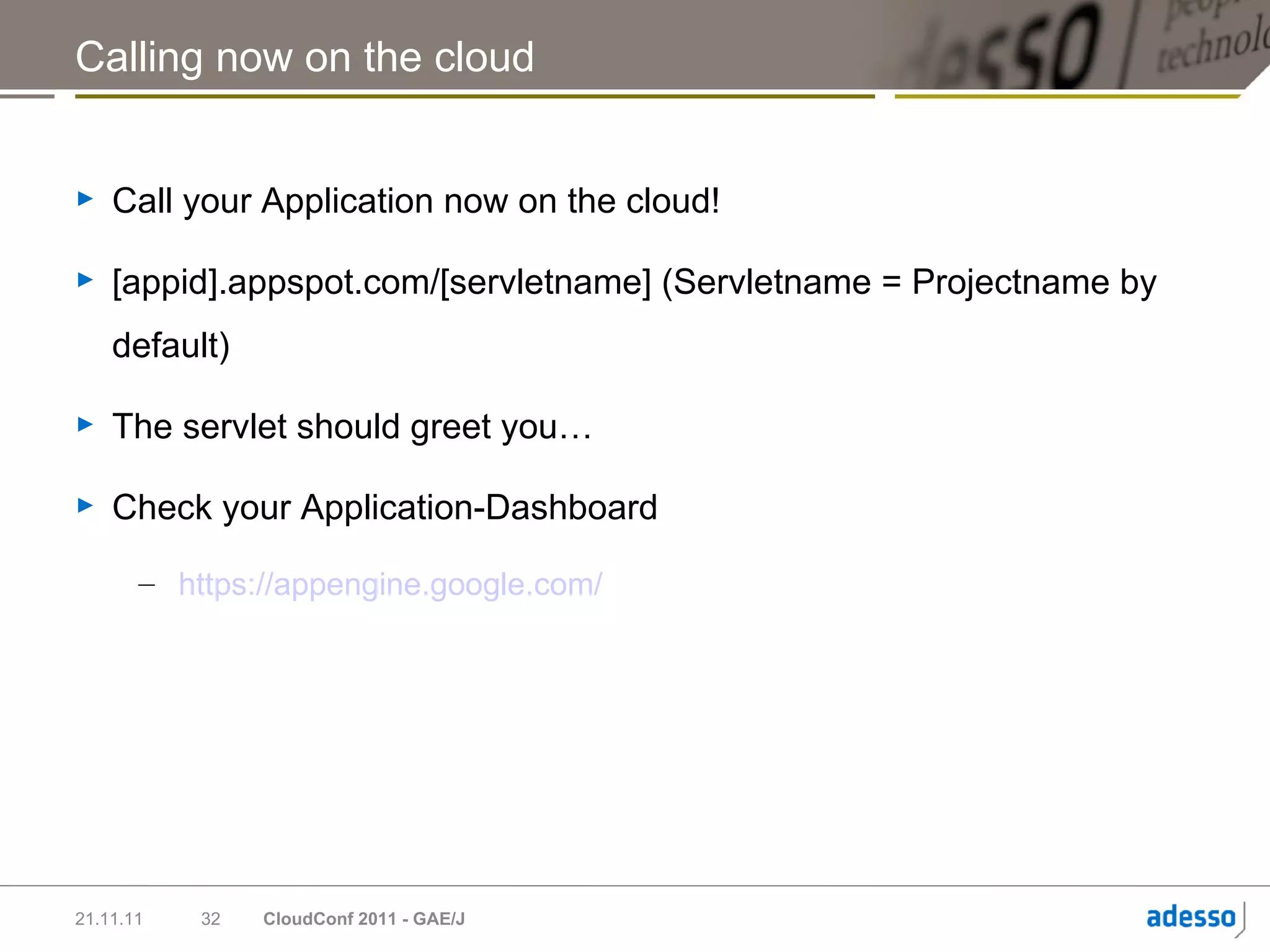This screenshot has width=1270, height=952.
Task: Click the footer 'CloudConf 2011 - GAE/J' label
Action: [x=364, y=919]
